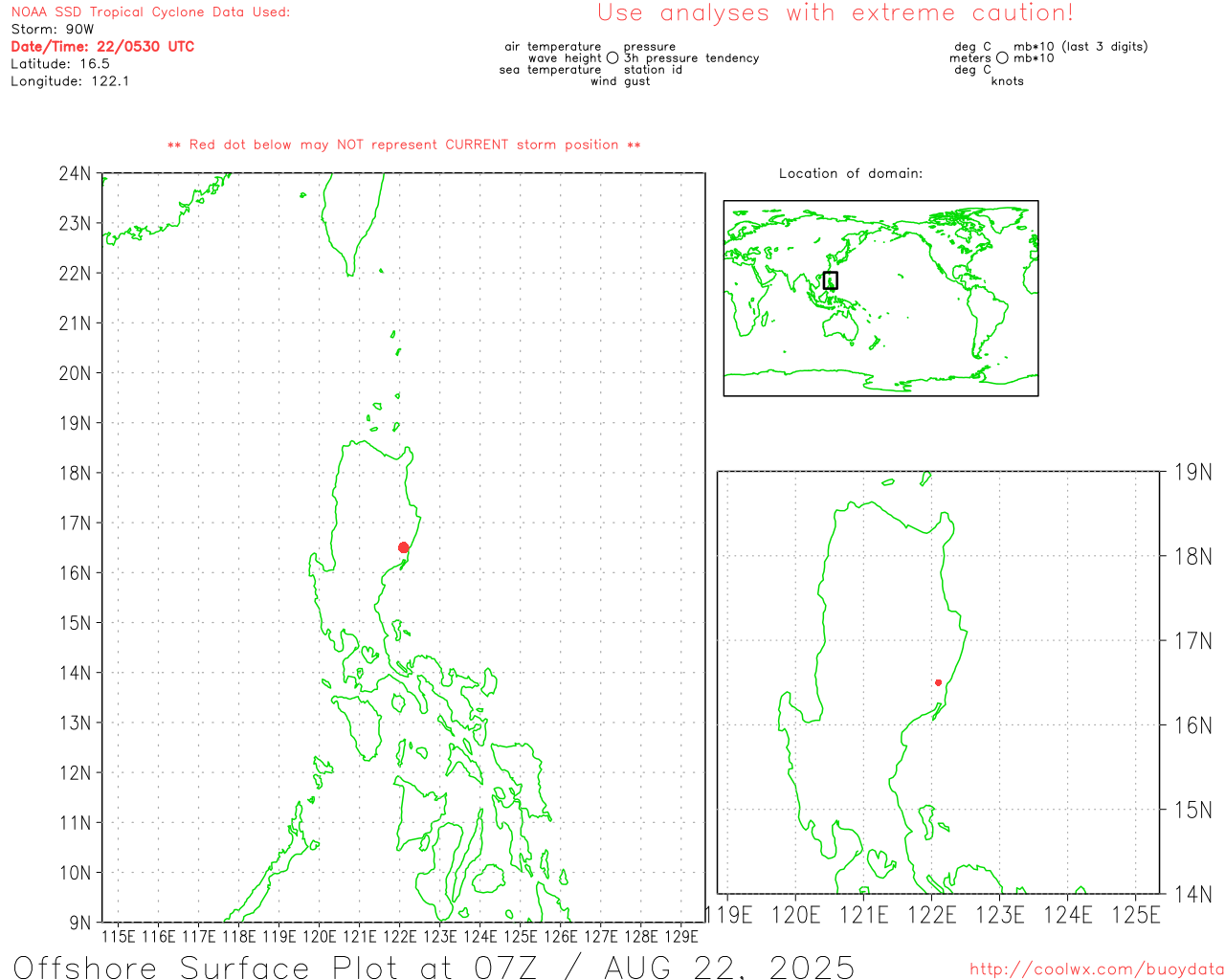1225x980 pixels.
Task: Click 'mb*10 (last 3 digits)' units label
Action: coord(1080,47)
